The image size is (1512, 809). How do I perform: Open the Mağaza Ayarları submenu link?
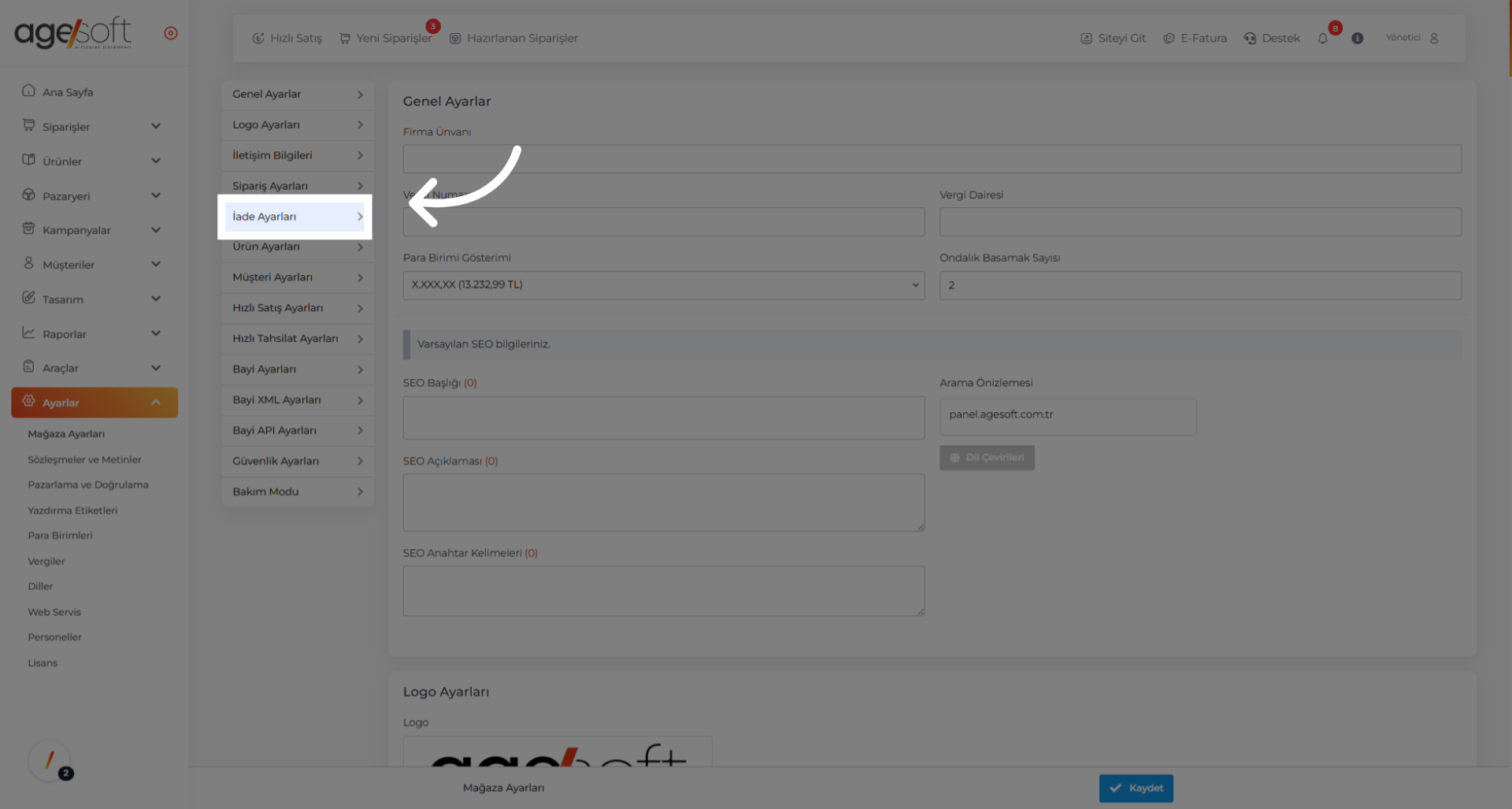pos(66,434)
